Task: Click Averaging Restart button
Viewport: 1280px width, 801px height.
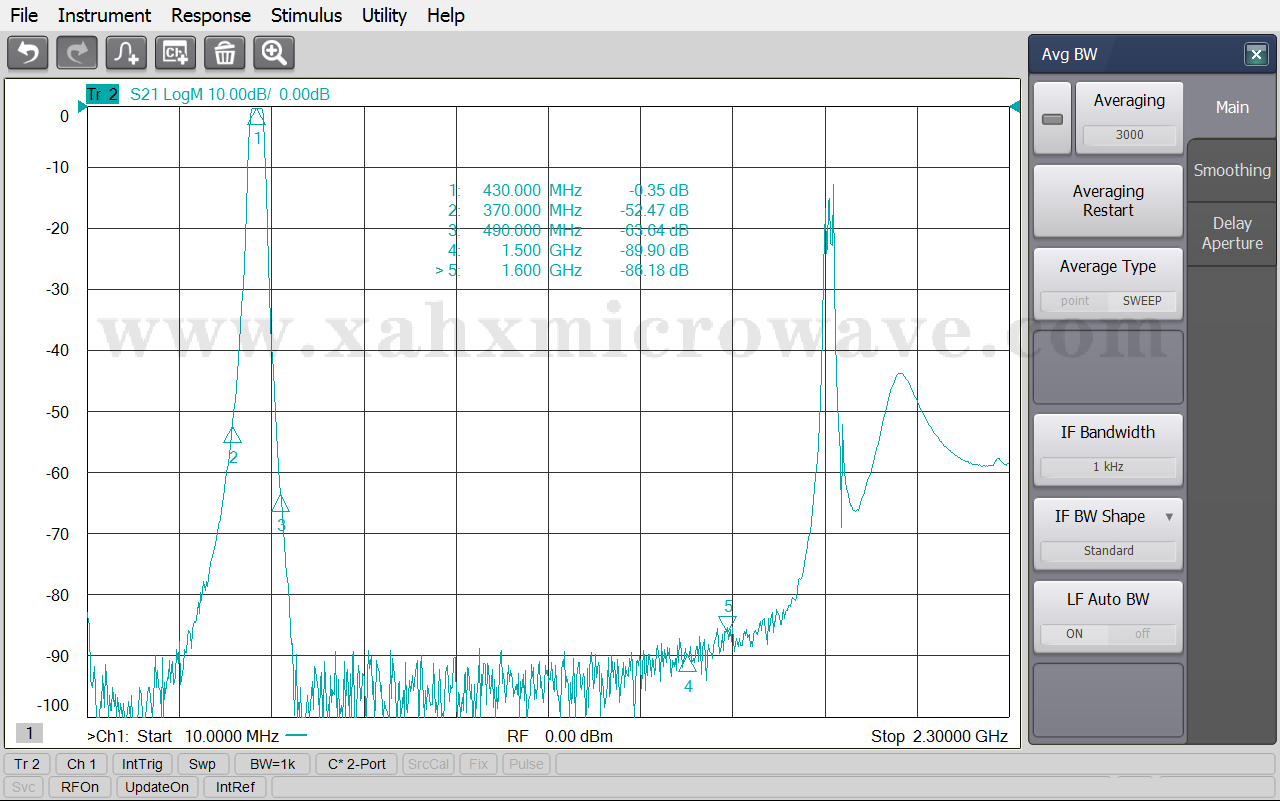Action: pyautogui.click(x=1108, y=201)
